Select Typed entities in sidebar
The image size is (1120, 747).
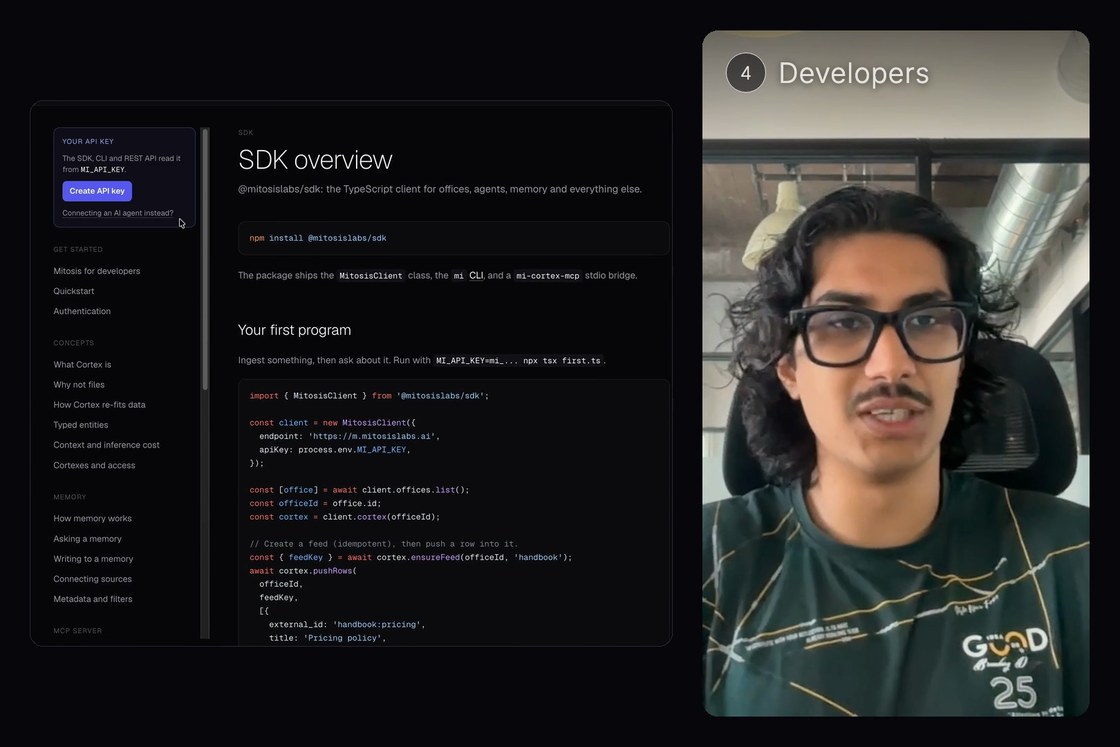tap(81, 424)
